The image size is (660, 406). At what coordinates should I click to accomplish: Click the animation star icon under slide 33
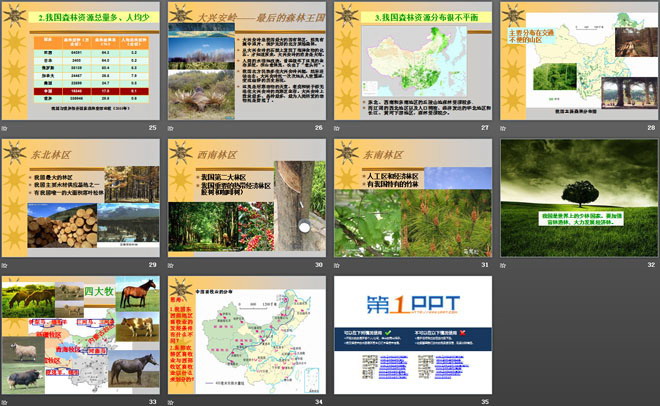point(7,402)
